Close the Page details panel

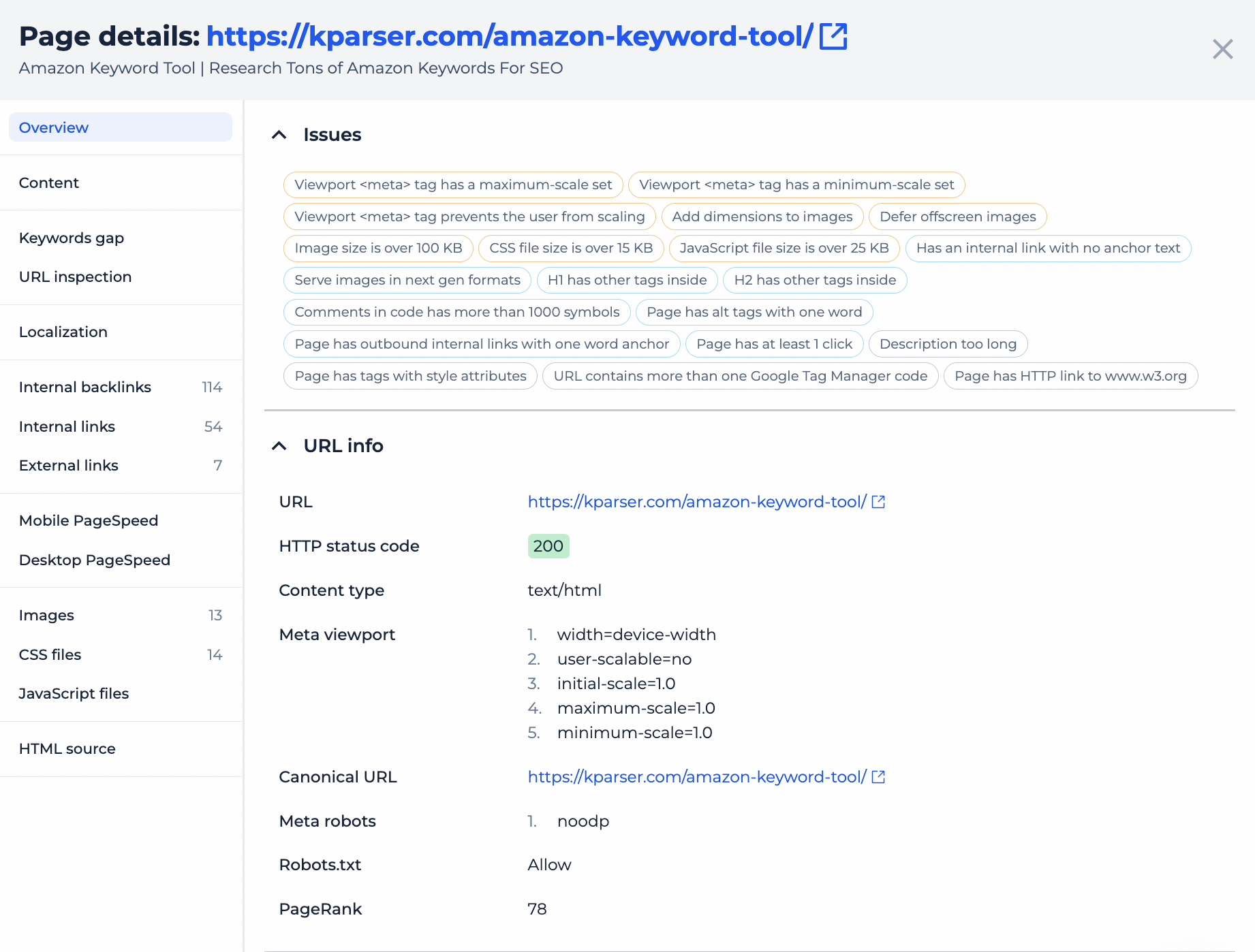(1222, 49)
